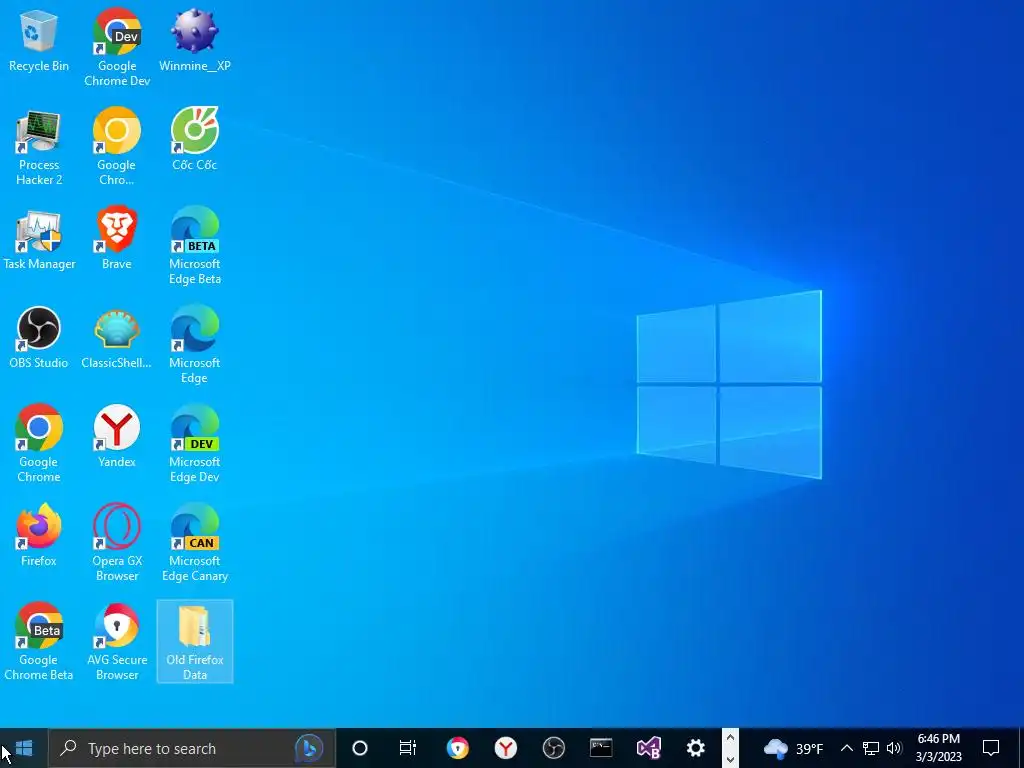Open OBS Studio from the taskbar
This screenshot has height=768, width=1024.
554,748
